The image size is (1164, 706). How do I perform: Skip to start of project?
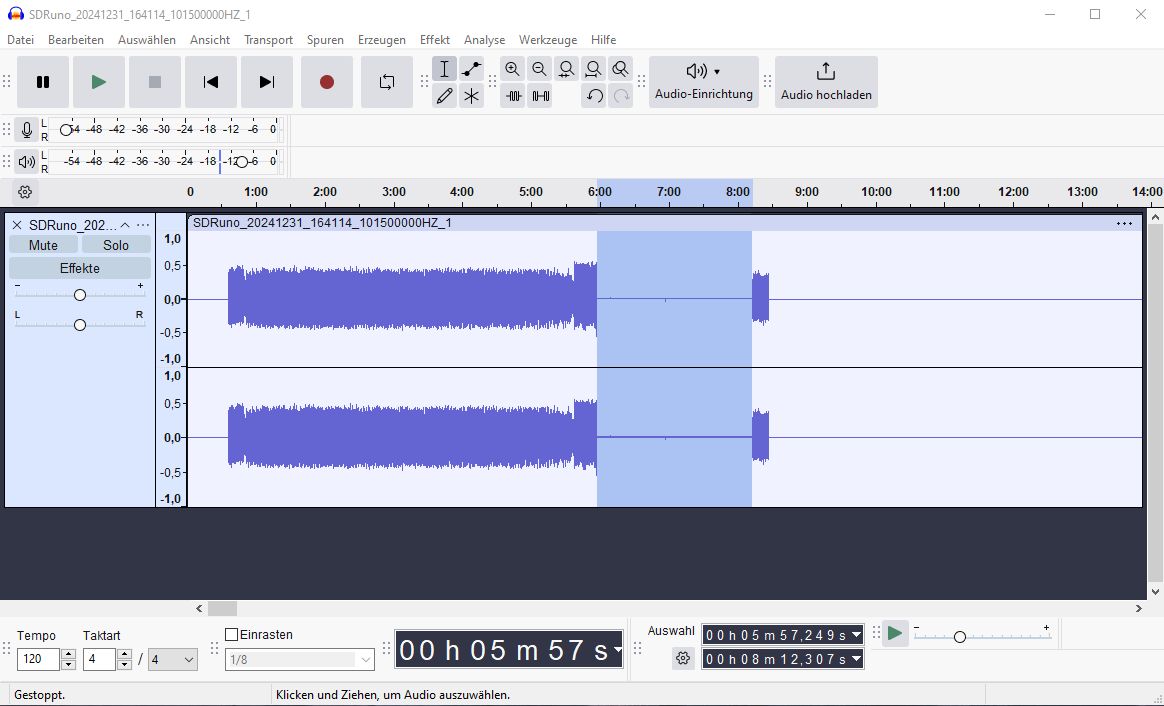(211, 82)
